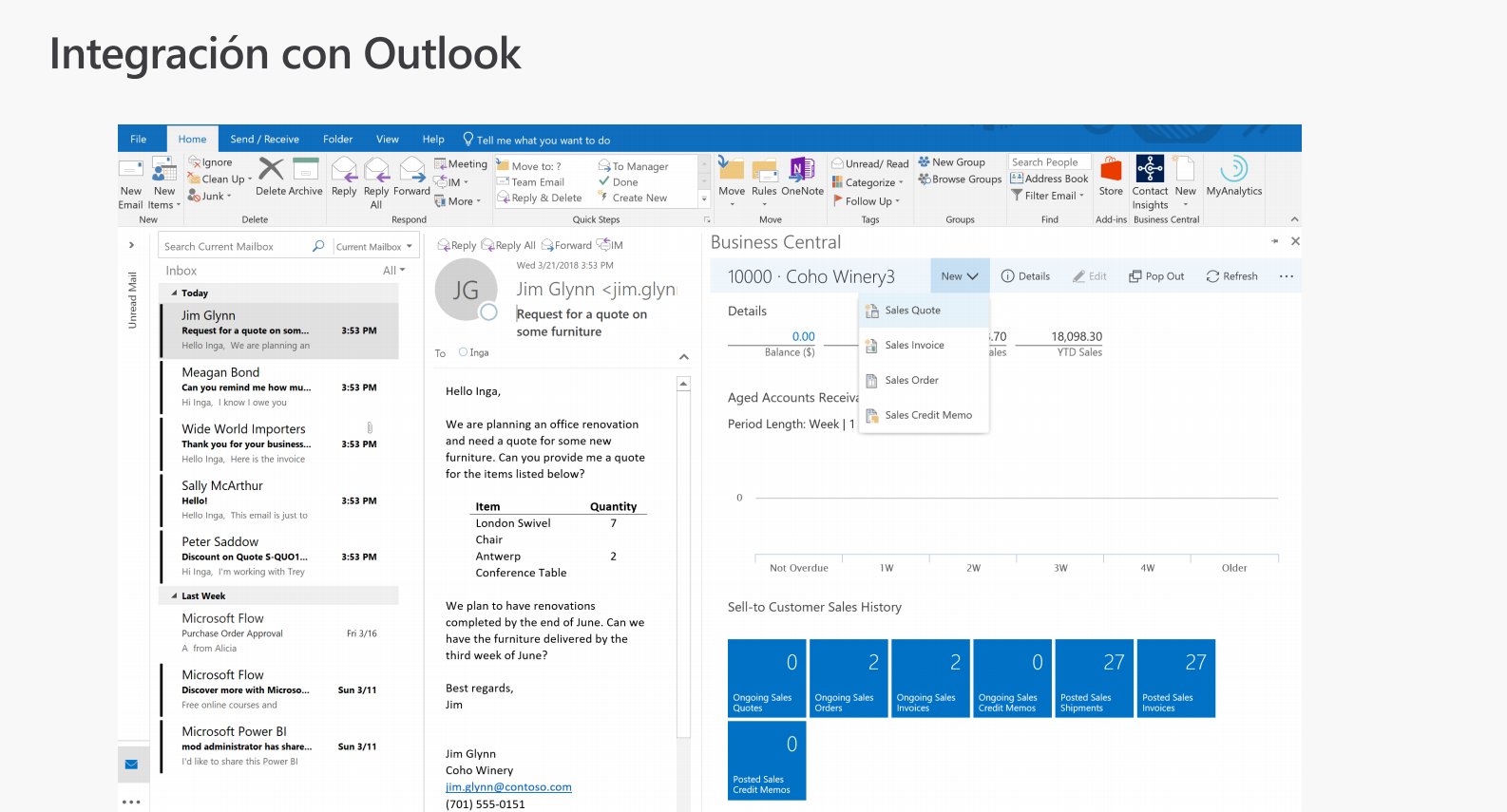
Task: Refresh the Business Central pane
Action: (1231, 276)
